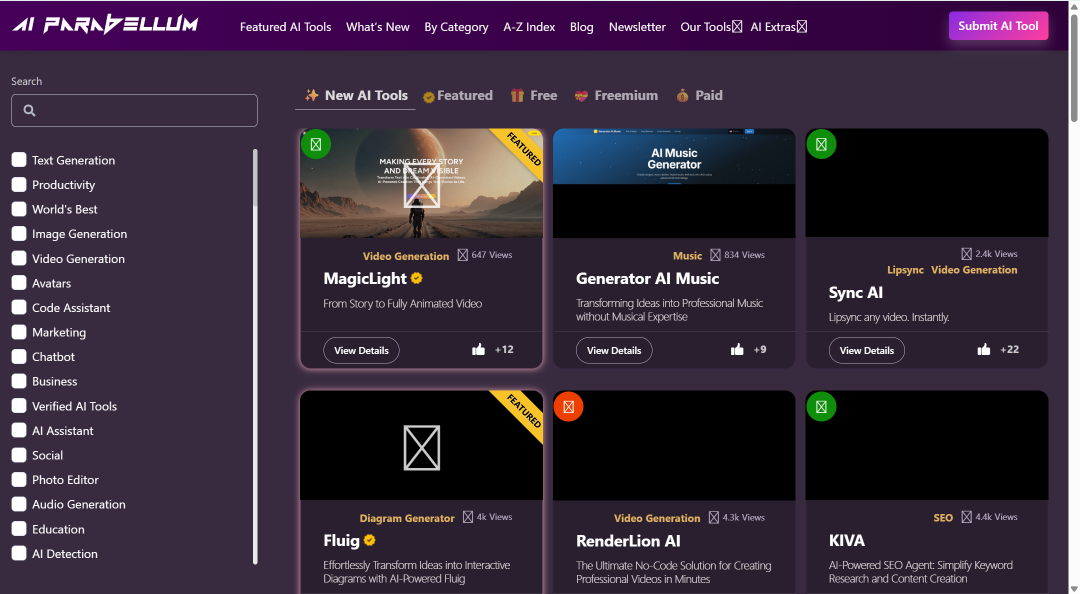
Task: Check the Chatbot filter
Action: (x=19, y=356)
